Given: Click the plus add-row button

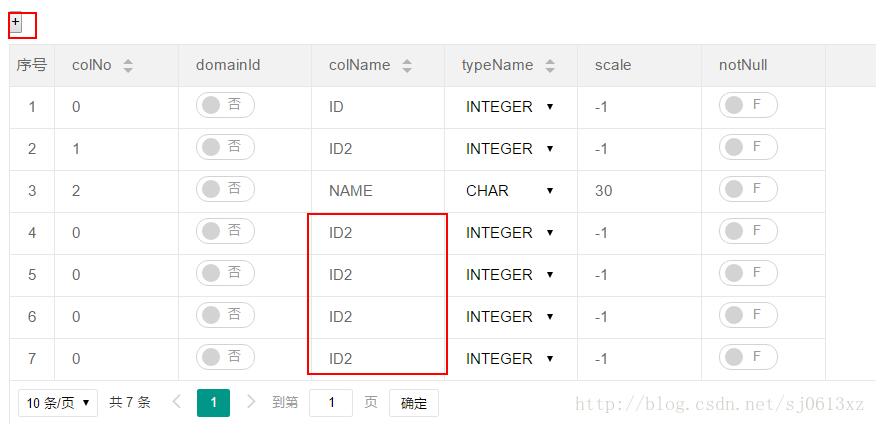Looking at the screenshot, I should [x=16, y=23].
